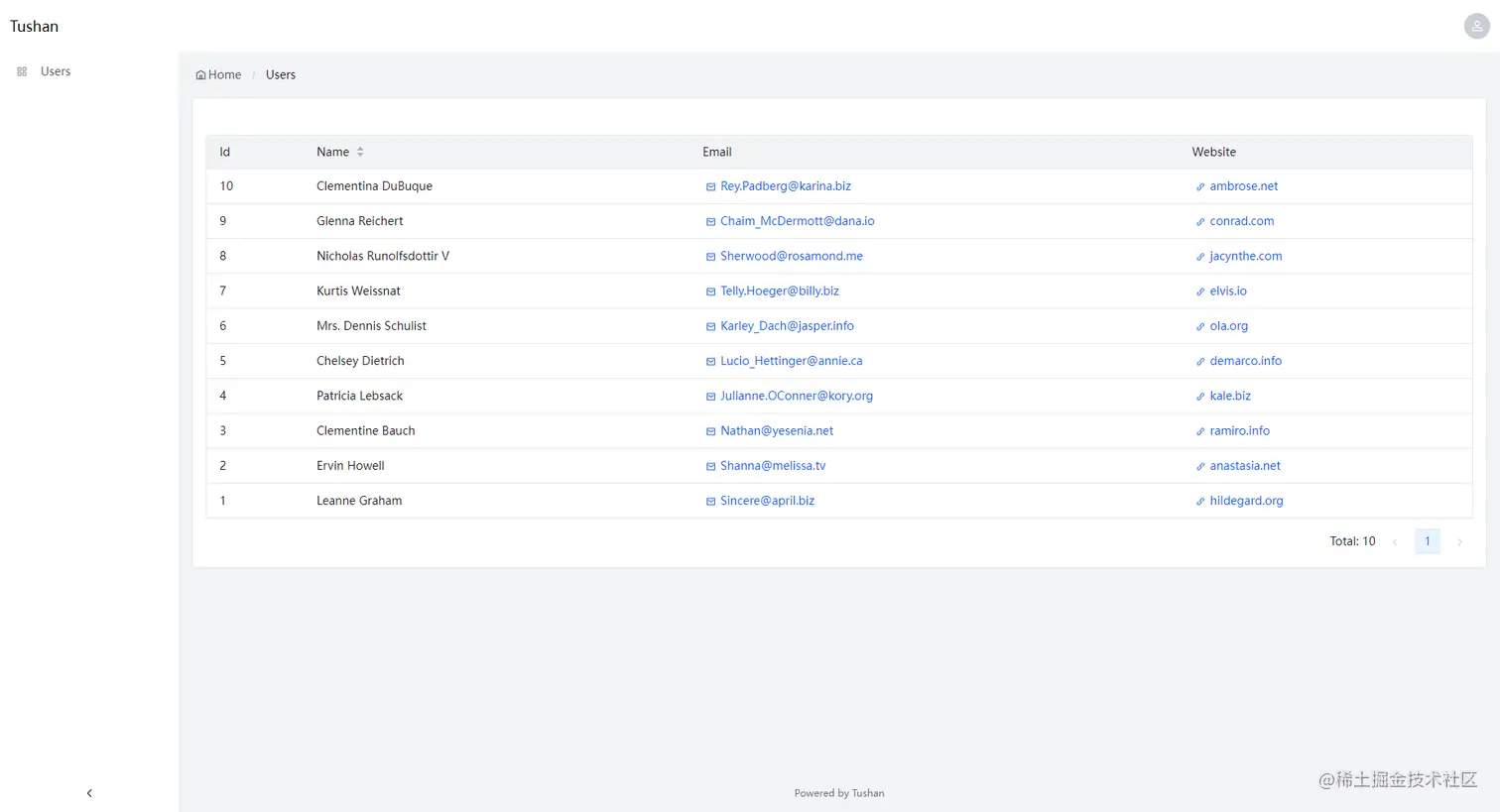Open email link Chaim_McDermott@dana.io
This screenshot has width=1500, height=812.
798,220
